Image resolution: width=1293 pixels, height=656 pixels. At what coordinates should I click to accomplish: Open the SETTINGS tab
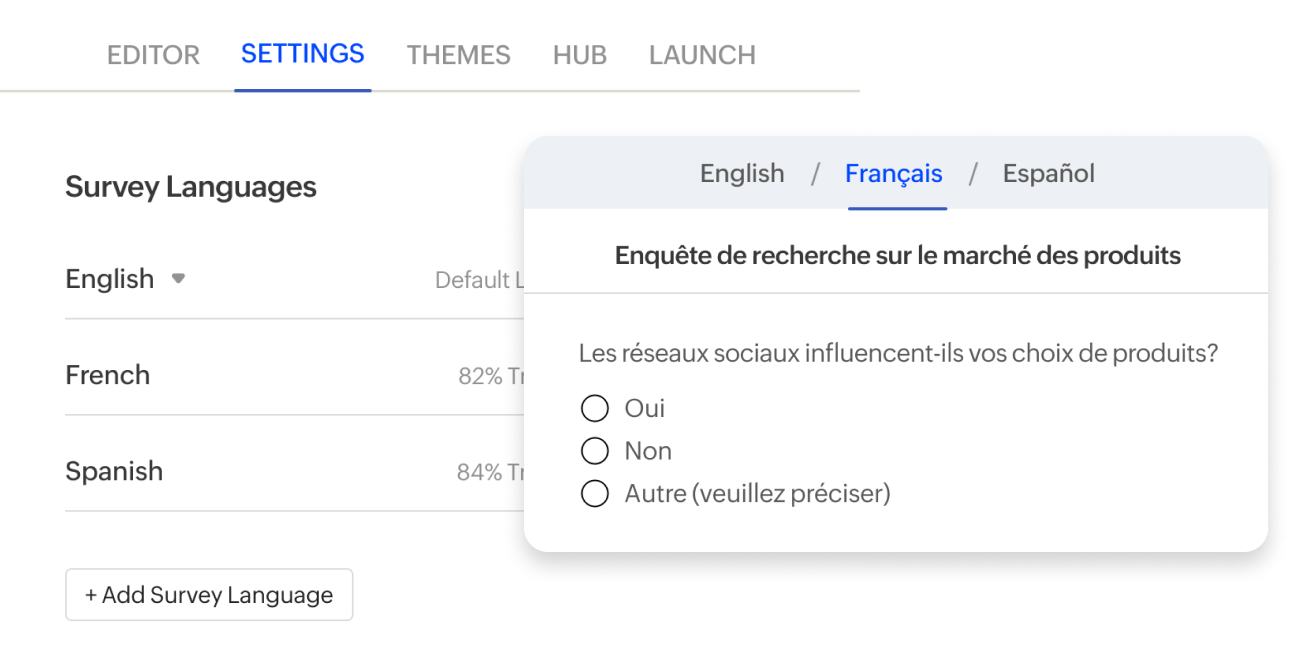point(302,55)
